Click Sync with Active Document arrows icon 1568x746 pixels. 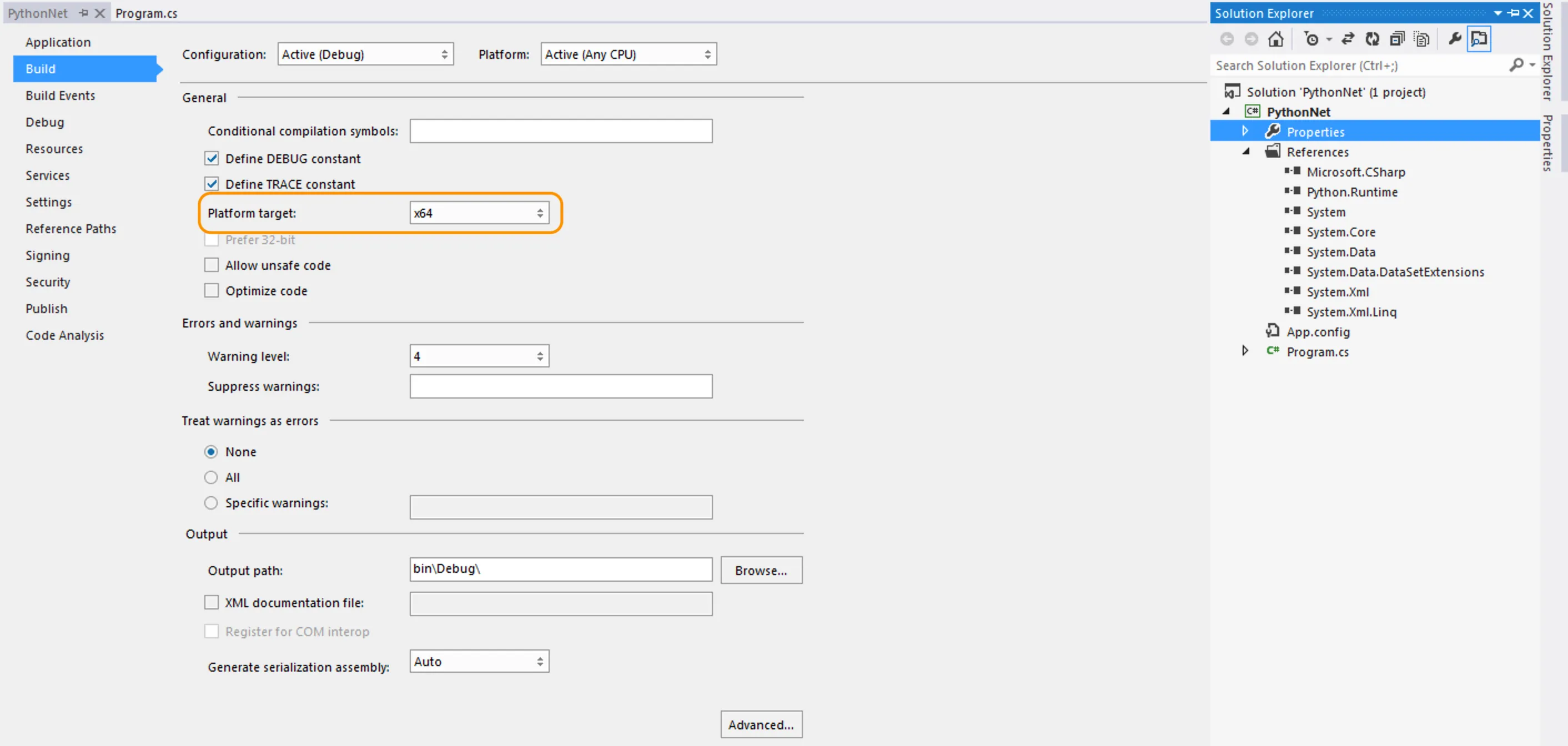click(1348, 39)
